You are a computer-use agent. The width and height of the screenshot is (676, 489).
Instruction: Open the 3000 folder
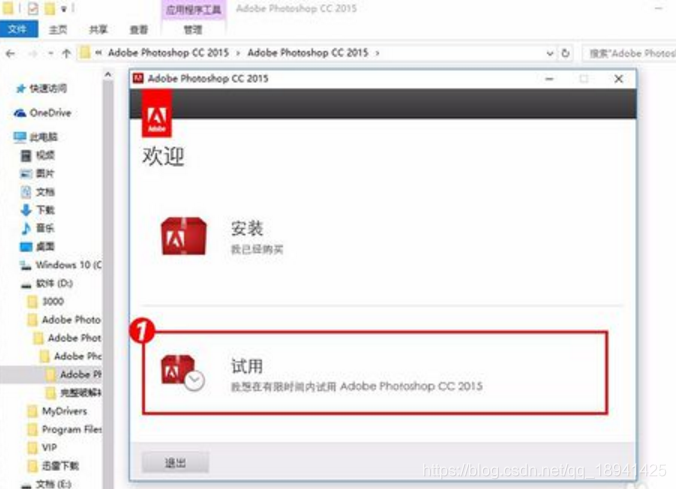tap(46, 301)
